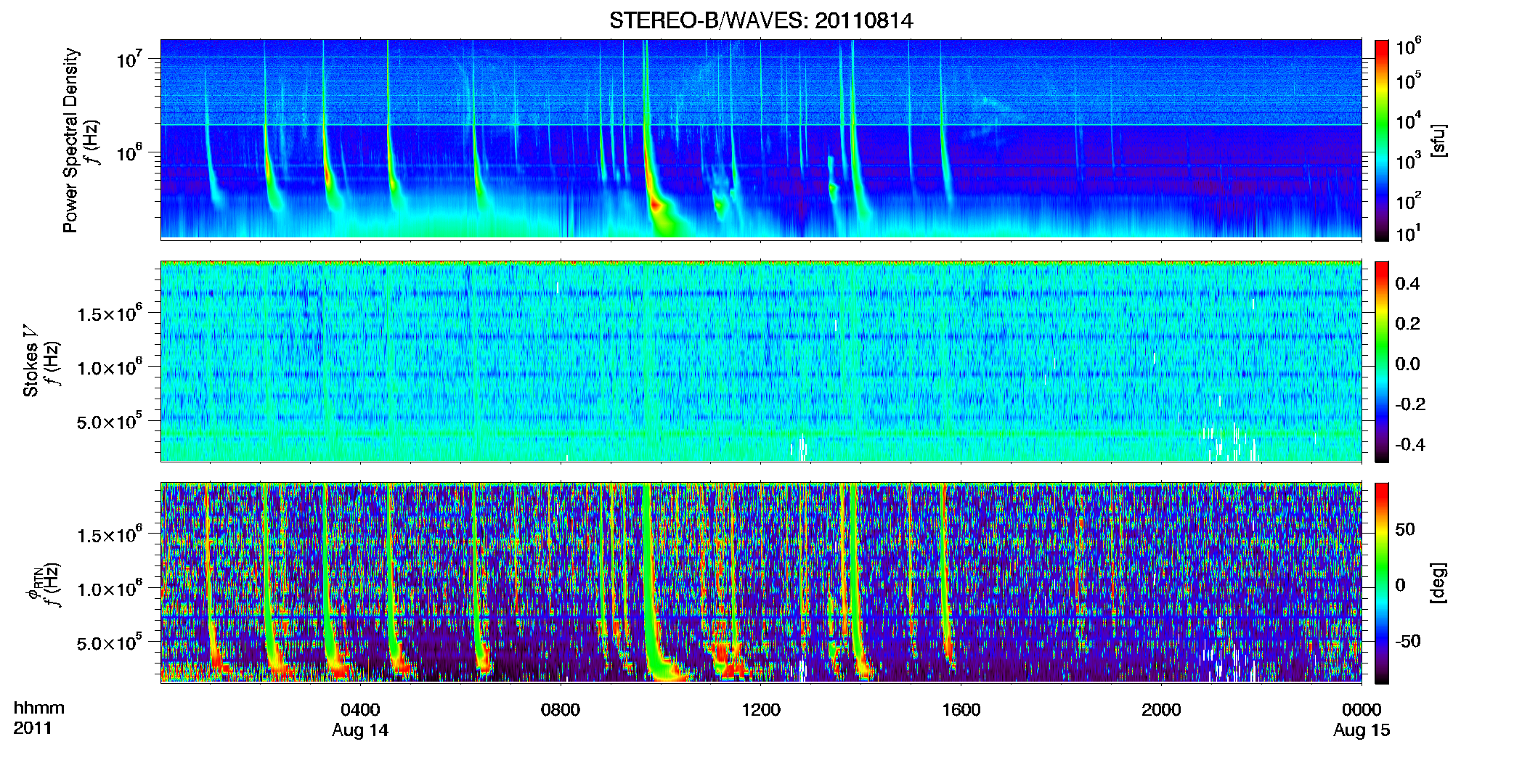Click the 1.0×10^6 tick of the Stokes V panel

pos(110,367)
